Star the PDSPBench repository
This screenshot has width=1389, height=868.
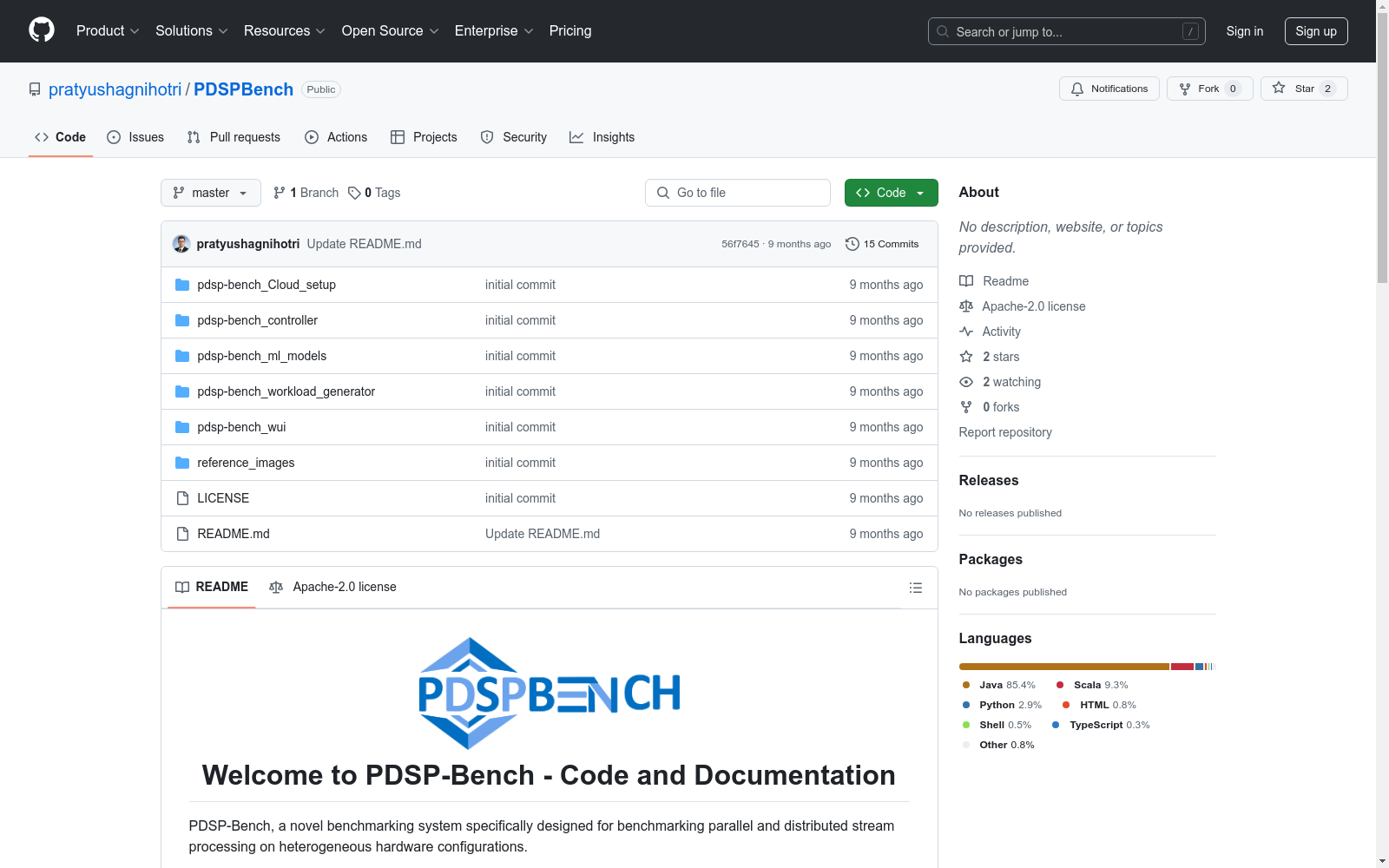(1304, 89)
